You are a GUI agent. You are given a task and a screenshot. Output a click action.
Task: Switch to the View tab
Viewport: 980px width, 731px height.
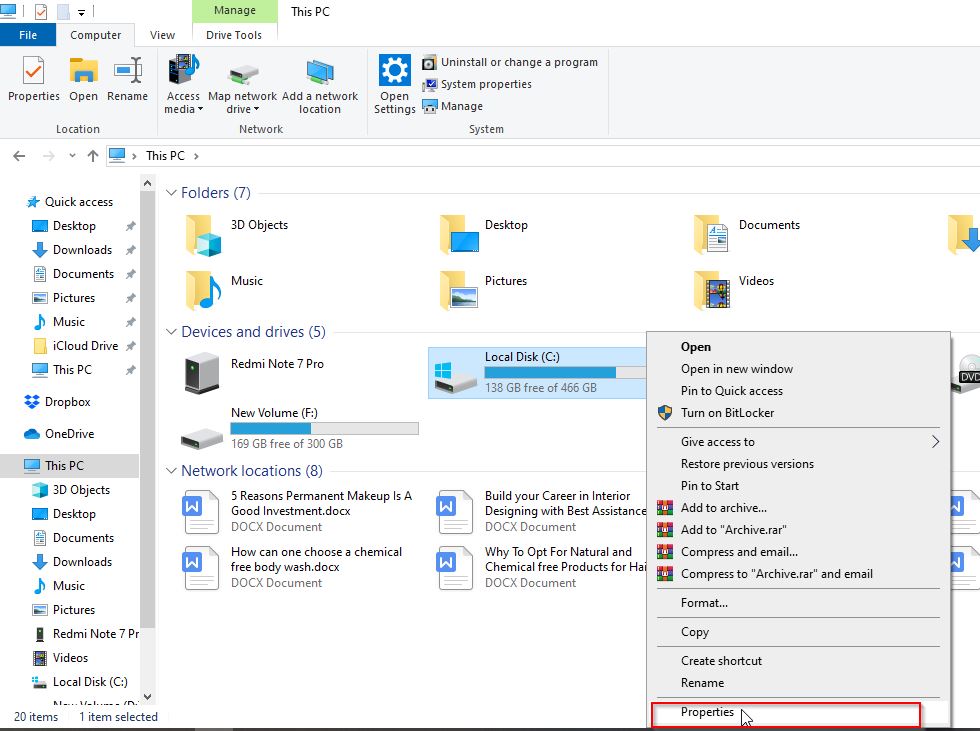tap(162, 34)
